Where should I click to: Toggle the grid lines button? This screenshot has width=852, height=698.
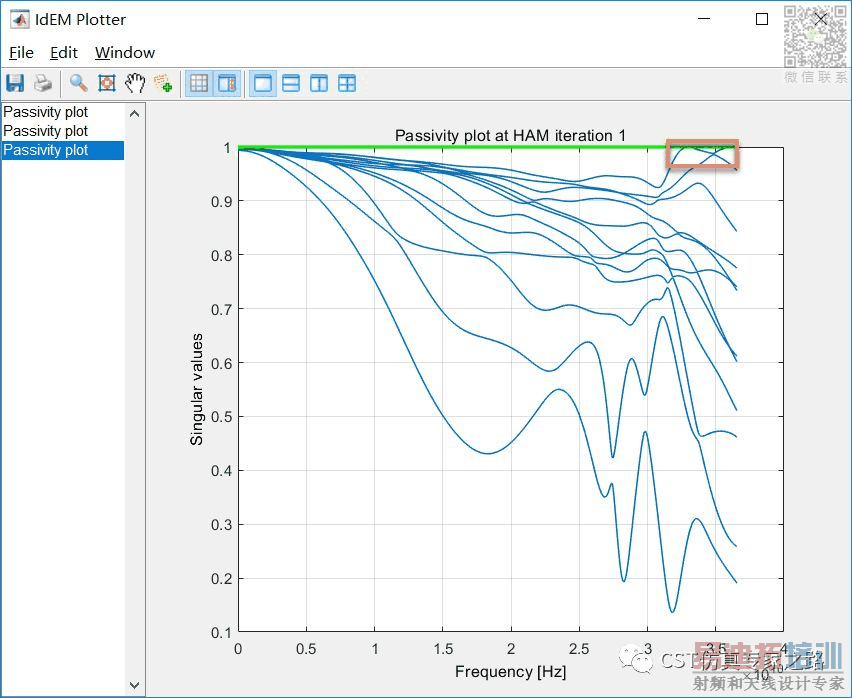pyautogui.click(x=199, y=84)
